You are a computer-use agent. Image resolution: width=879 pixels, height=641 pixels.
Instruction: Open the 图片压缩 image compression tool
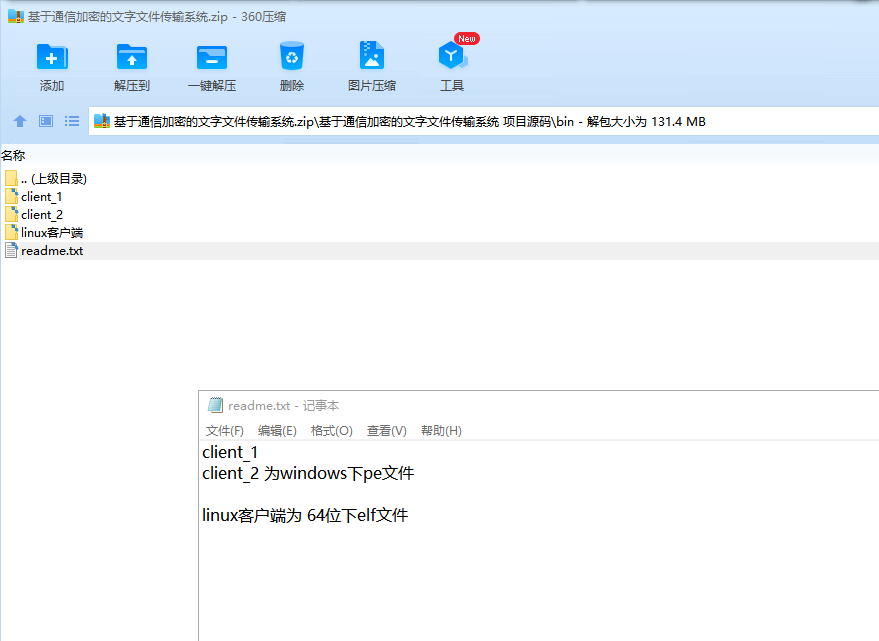(372, 56)
